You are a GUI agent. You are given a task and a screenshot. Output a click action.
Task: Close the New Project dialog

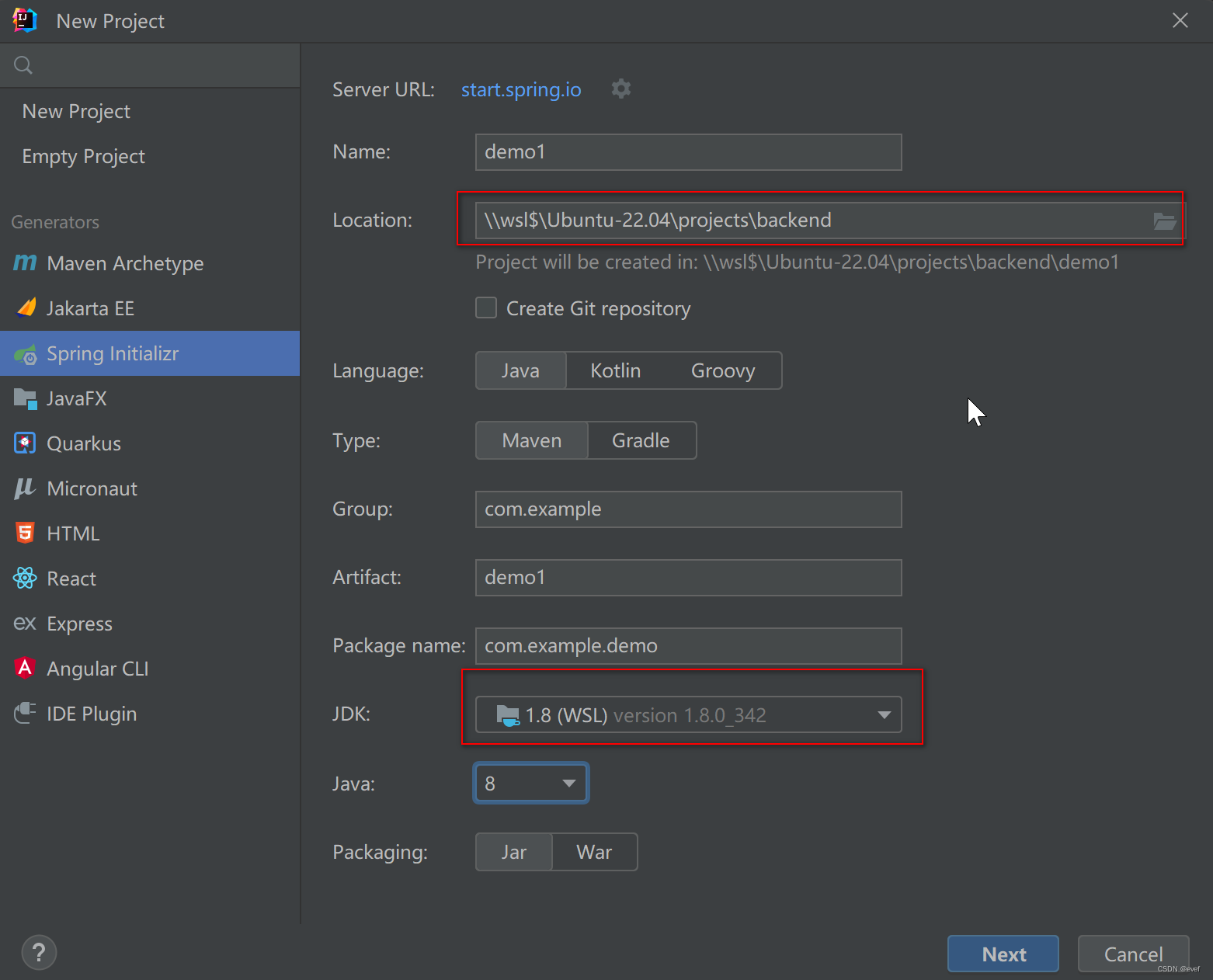tap(1180, 20)
